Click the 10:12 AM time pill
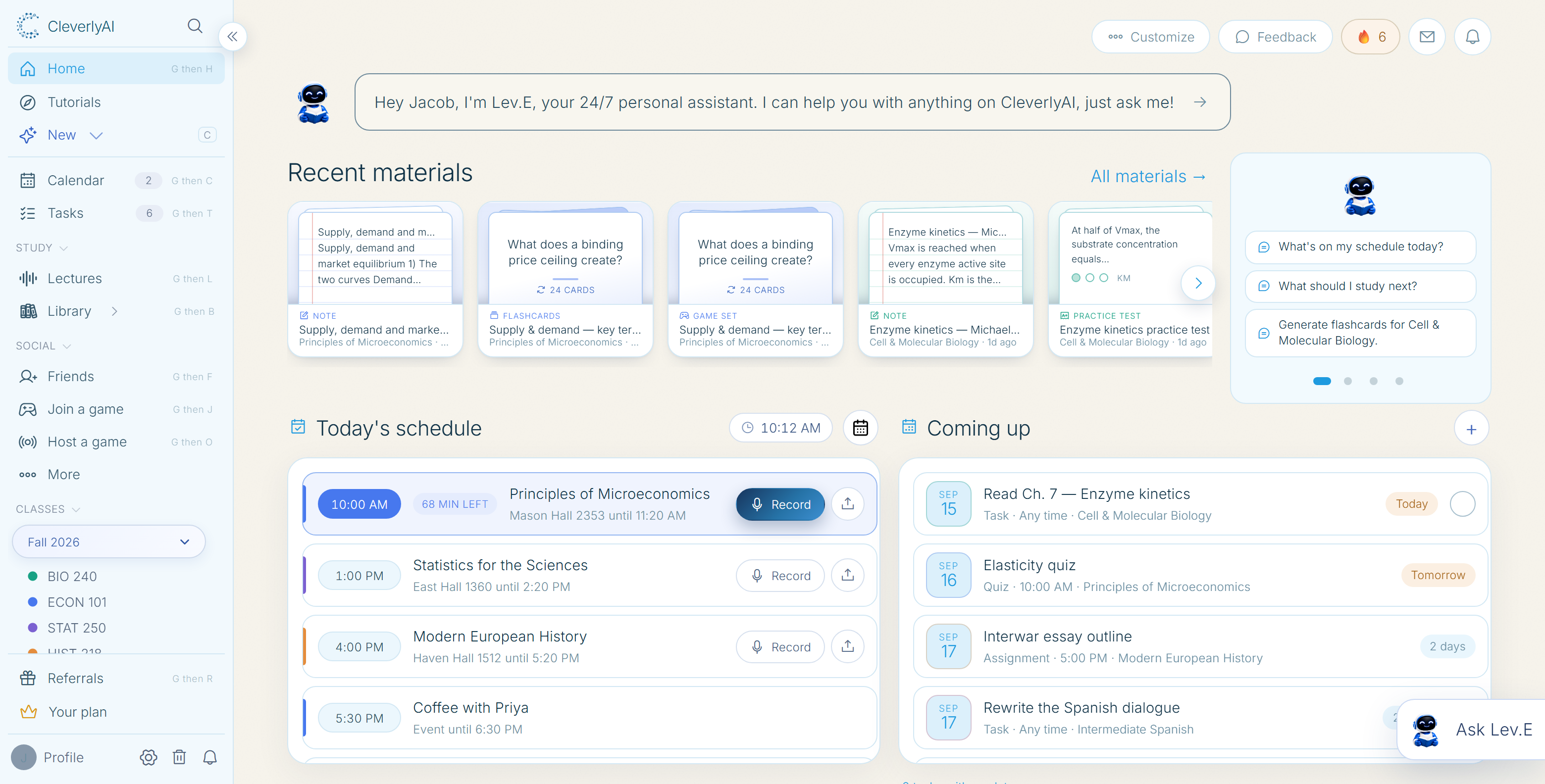1545x784 pixels. click(x=780, y=428)
